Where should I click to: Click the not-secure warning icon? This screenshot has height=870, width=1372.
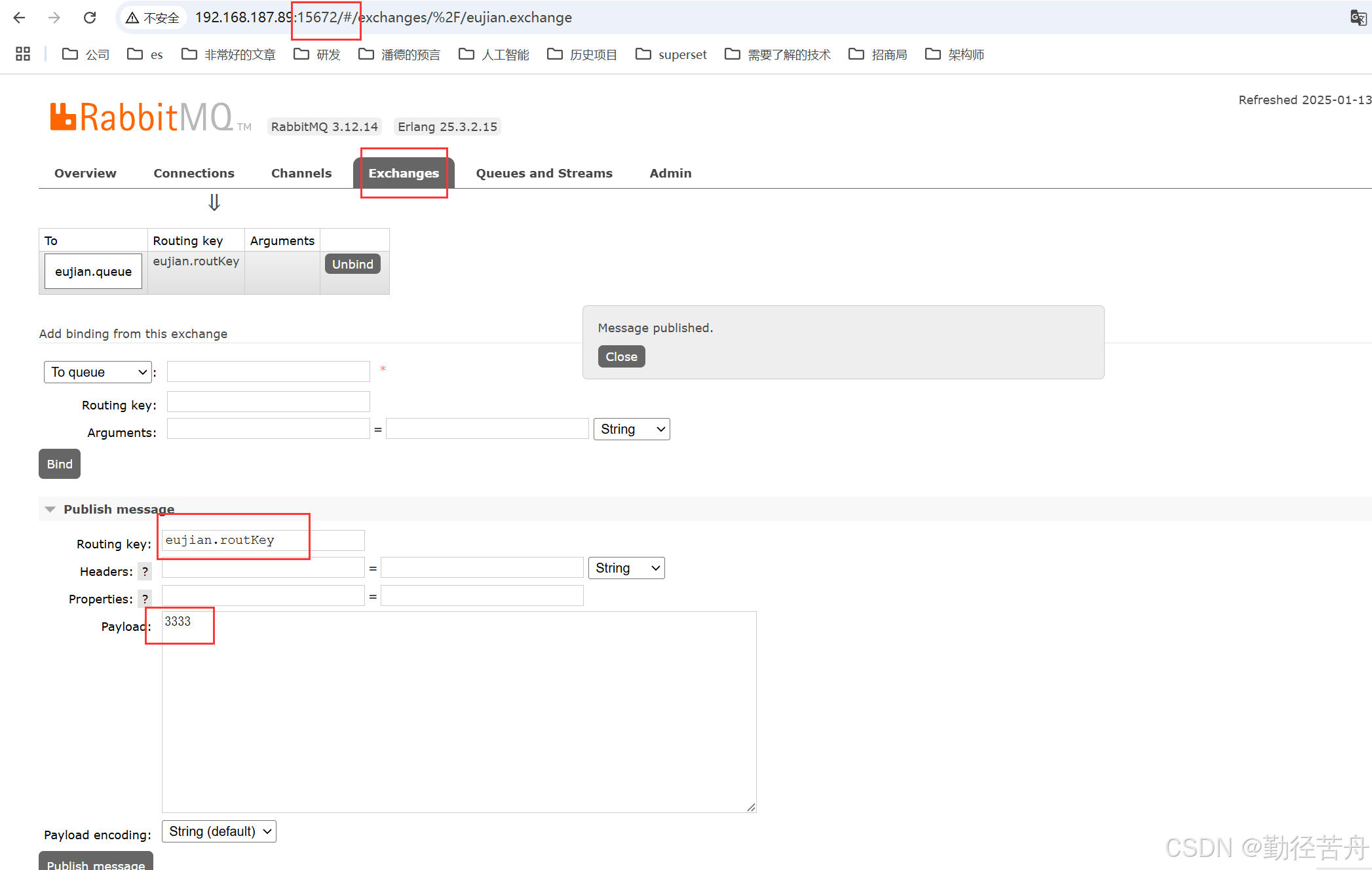[133, 18]
